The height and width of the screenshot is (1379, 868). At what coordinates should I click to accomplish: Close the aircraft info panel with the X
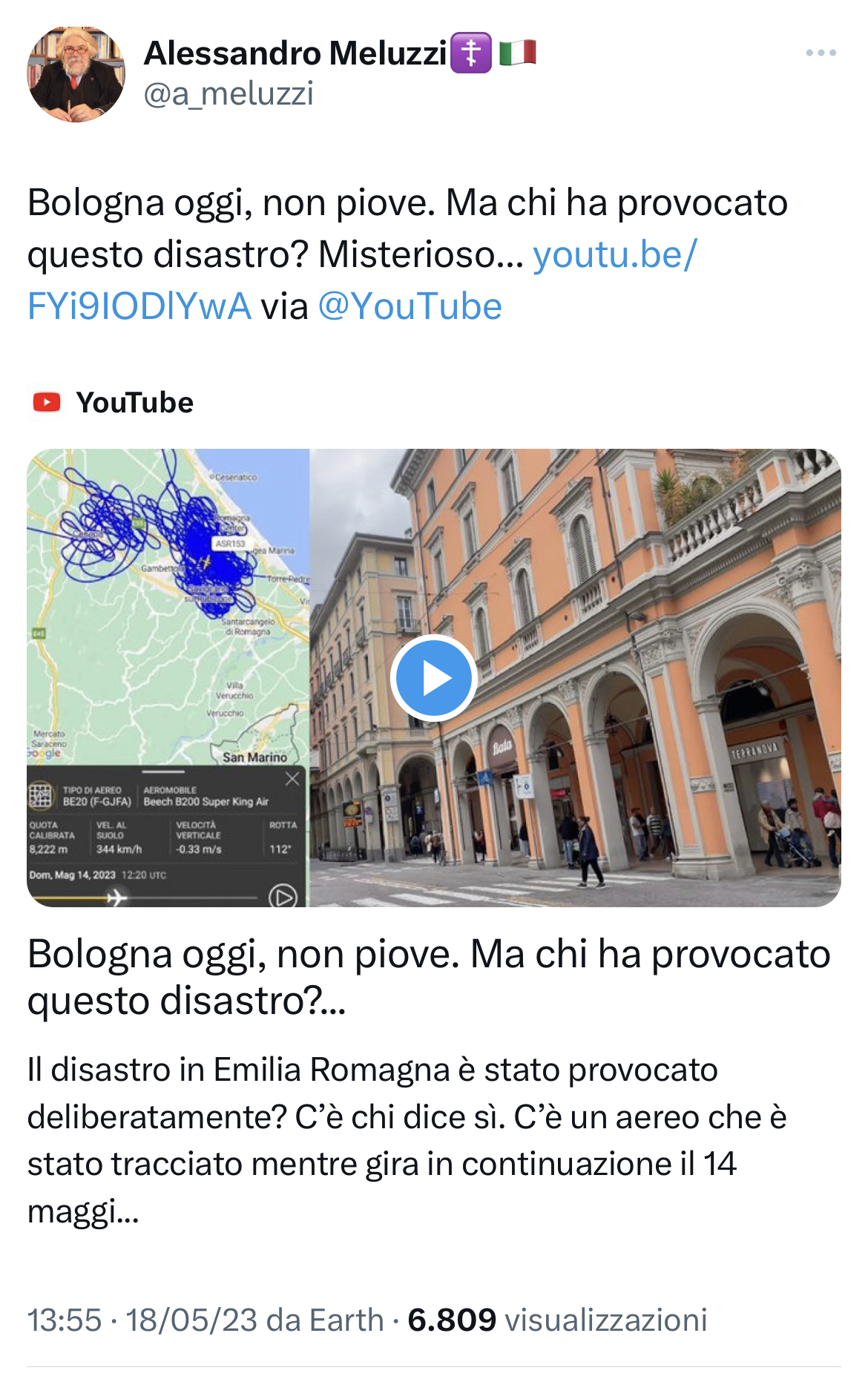click(292, 779)
